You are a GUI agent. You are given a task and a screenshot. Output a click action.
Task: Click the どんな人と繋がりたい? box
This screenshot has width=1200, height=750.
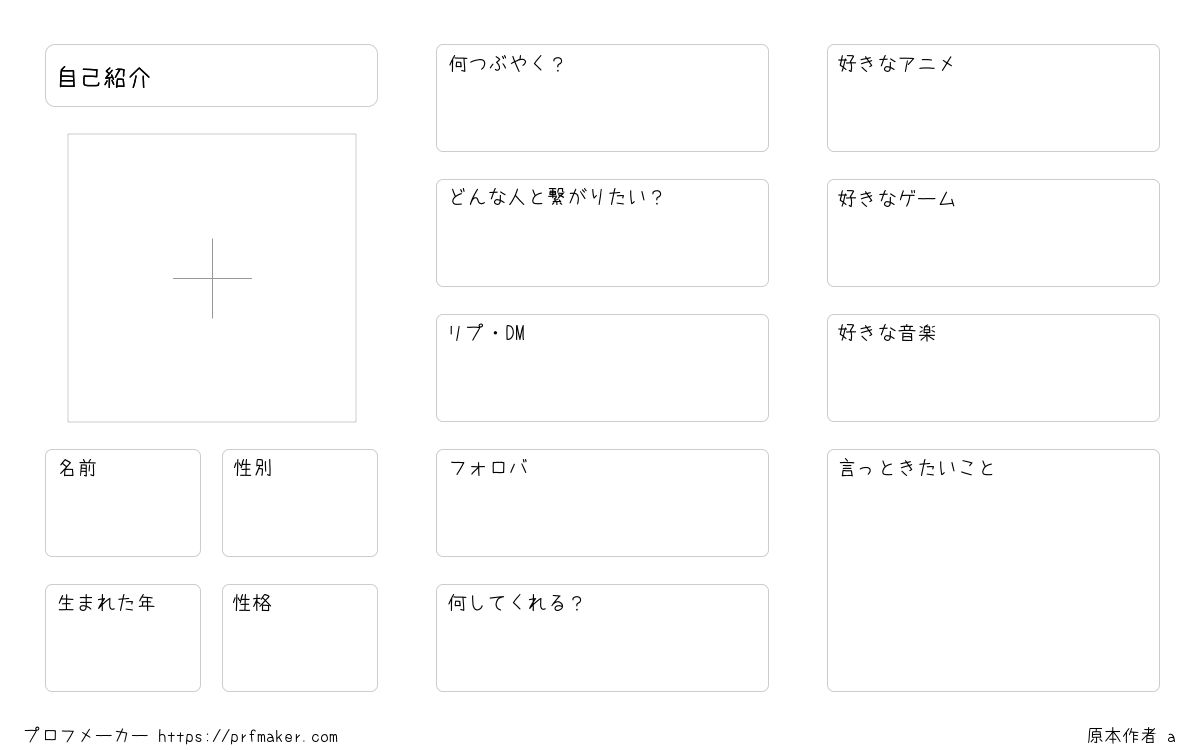click(x=602, y=233)
